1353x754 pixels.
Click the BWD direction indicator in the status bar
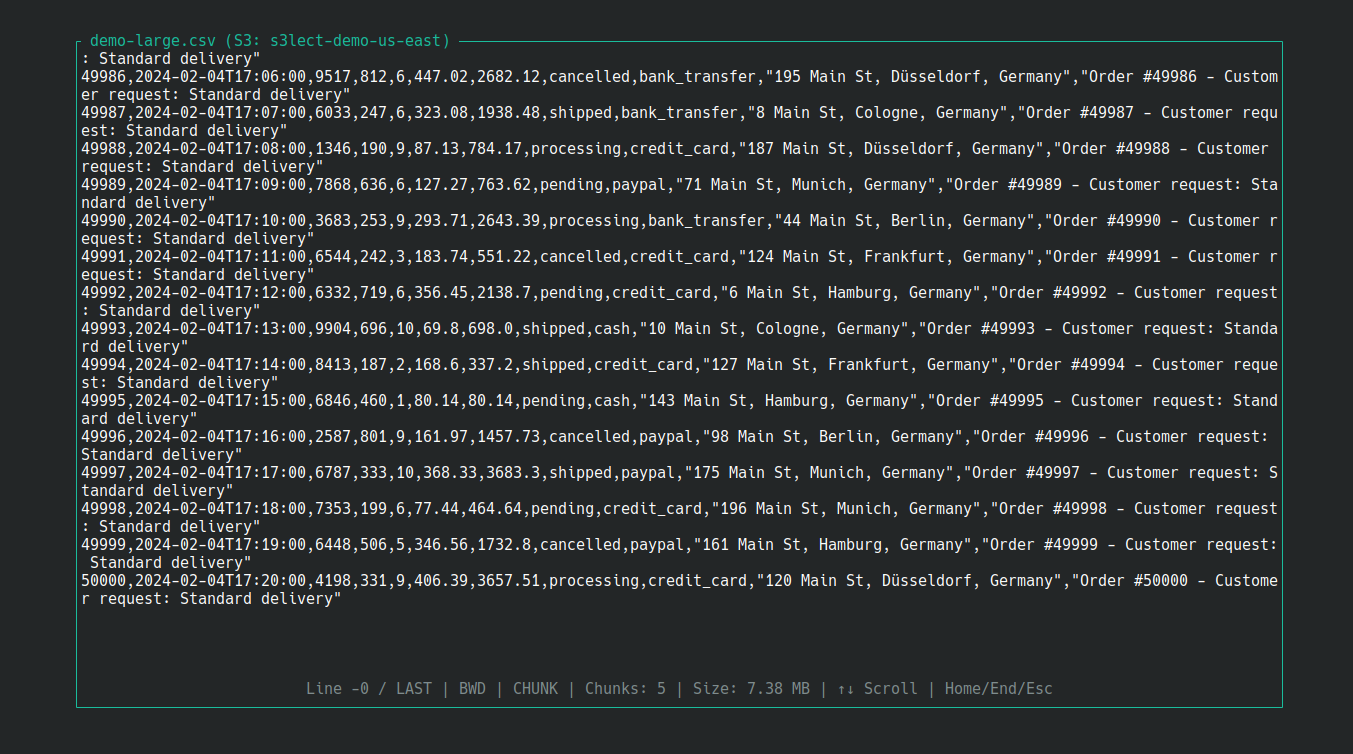click(x=472, y=688)
